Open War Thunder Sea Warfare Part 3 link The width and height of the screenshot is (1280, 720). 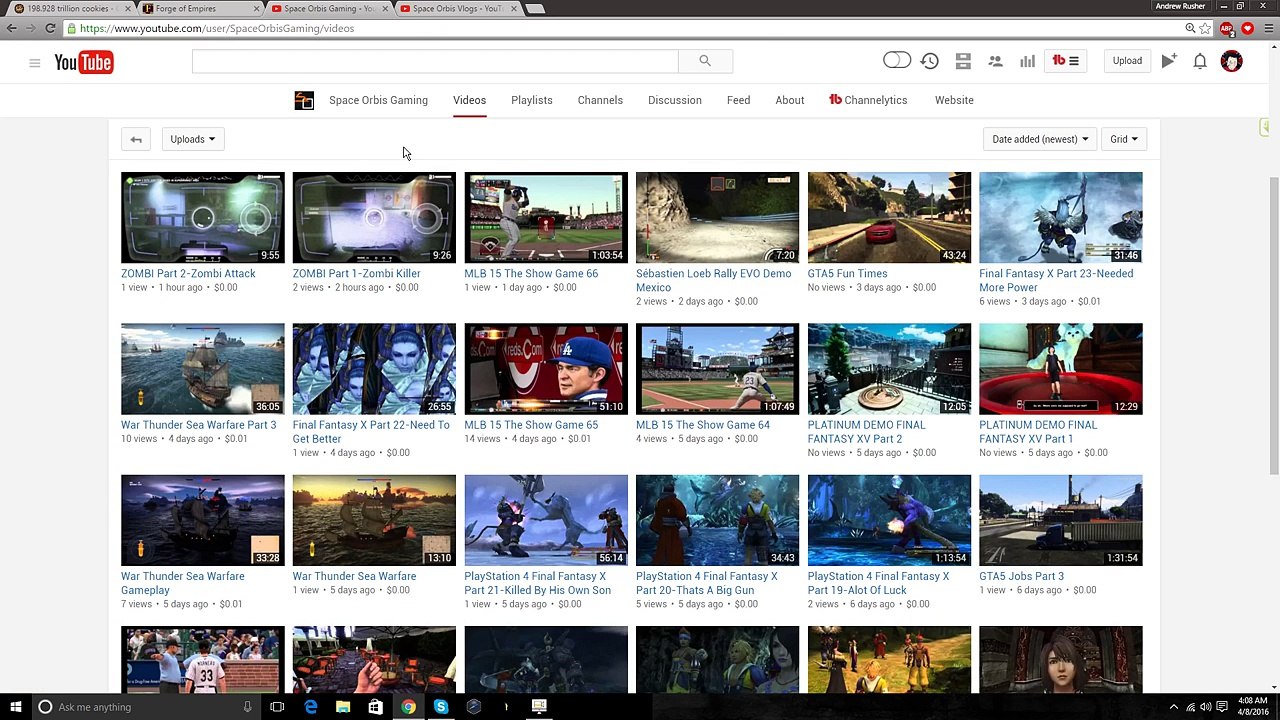pyautogui.click(x=199, y=425)
